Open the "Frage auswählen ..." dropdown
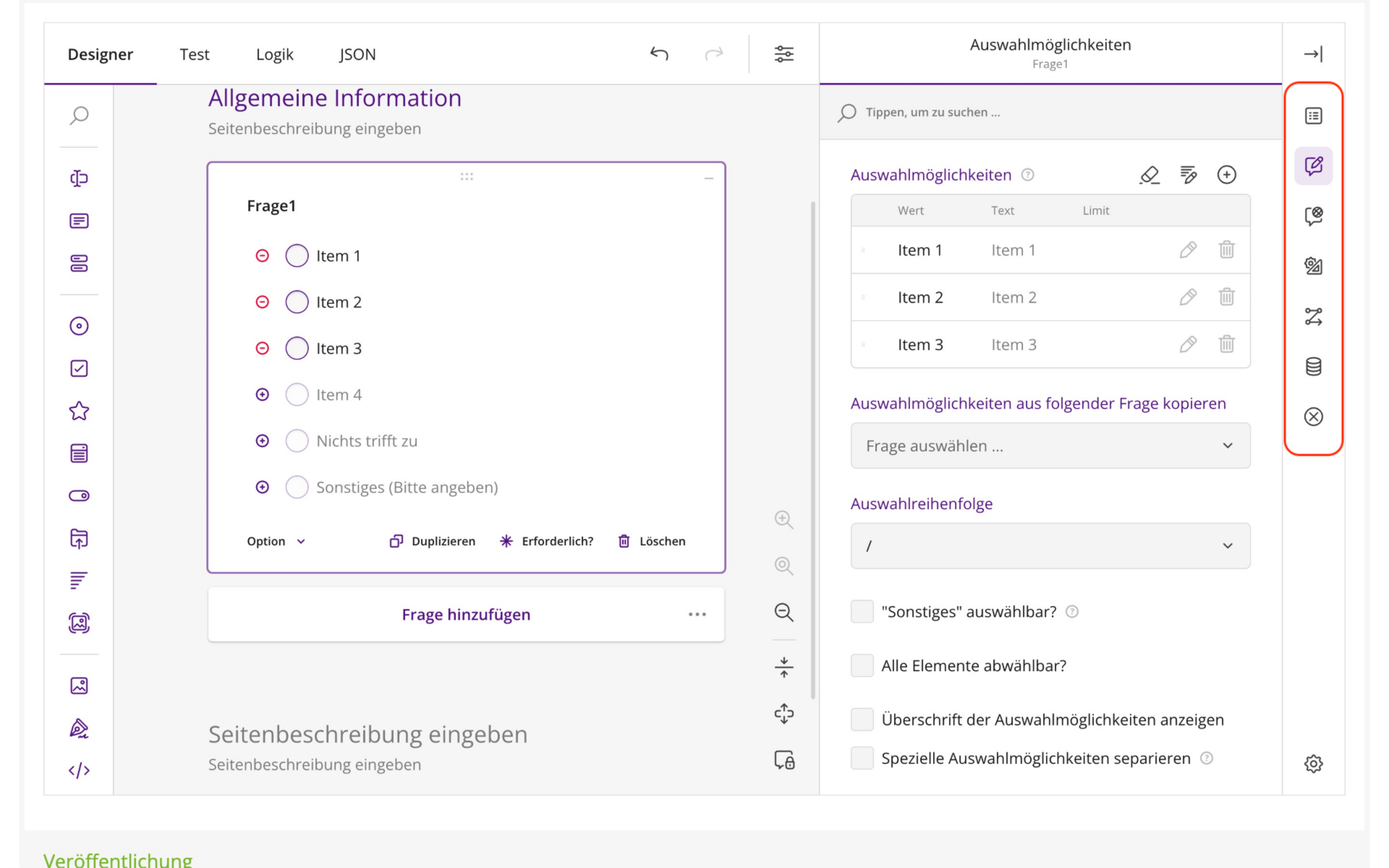Image resolution: width=1389 pixels, height=868 pixels. pyautogui.click(x=1050, y=446)
